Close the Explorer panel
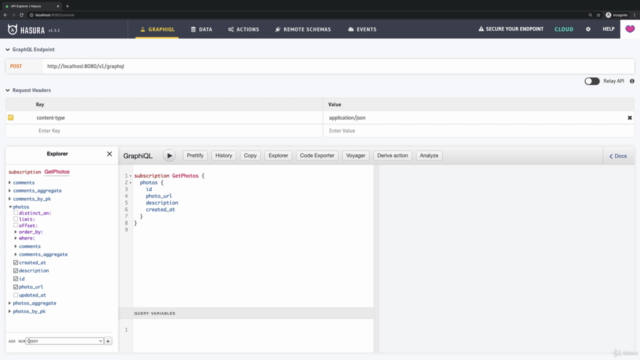Viewport: 640px width, 360px height. pos(109,154)
